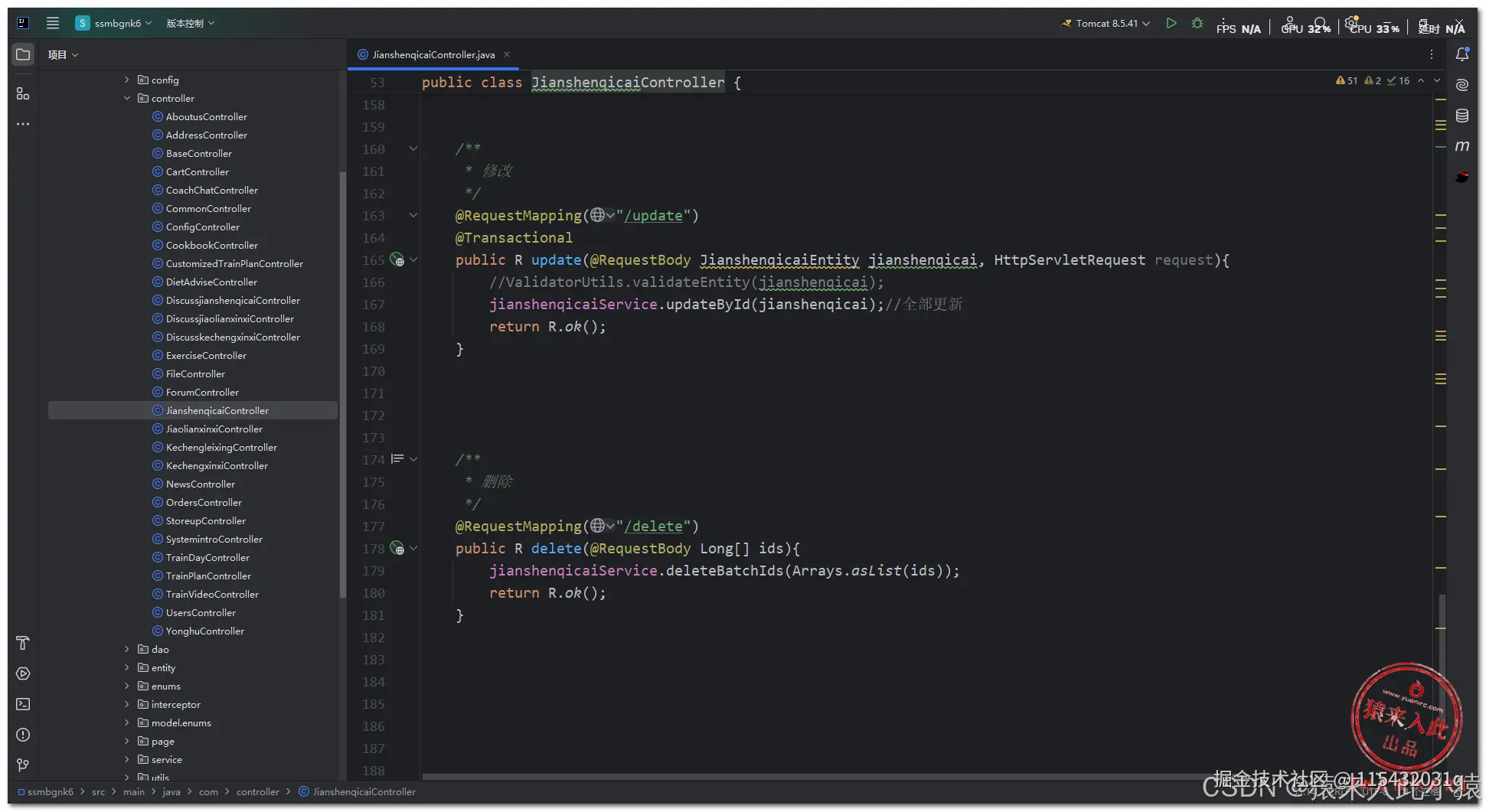The width and height of the screenshot is (1486, 812).
Task: Go to next highlighted problem arrow
Action: click(x=1437, y=80)
